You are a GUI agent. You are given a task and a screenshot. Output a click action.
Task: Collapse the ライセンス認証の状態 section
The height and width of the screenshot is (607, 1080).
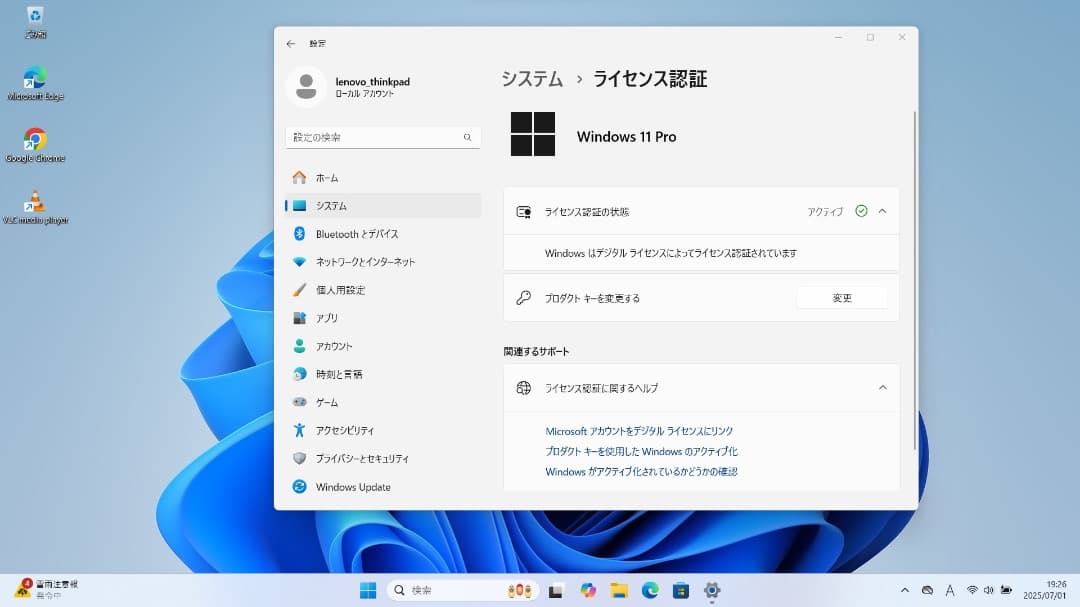(x=881, y=211)
